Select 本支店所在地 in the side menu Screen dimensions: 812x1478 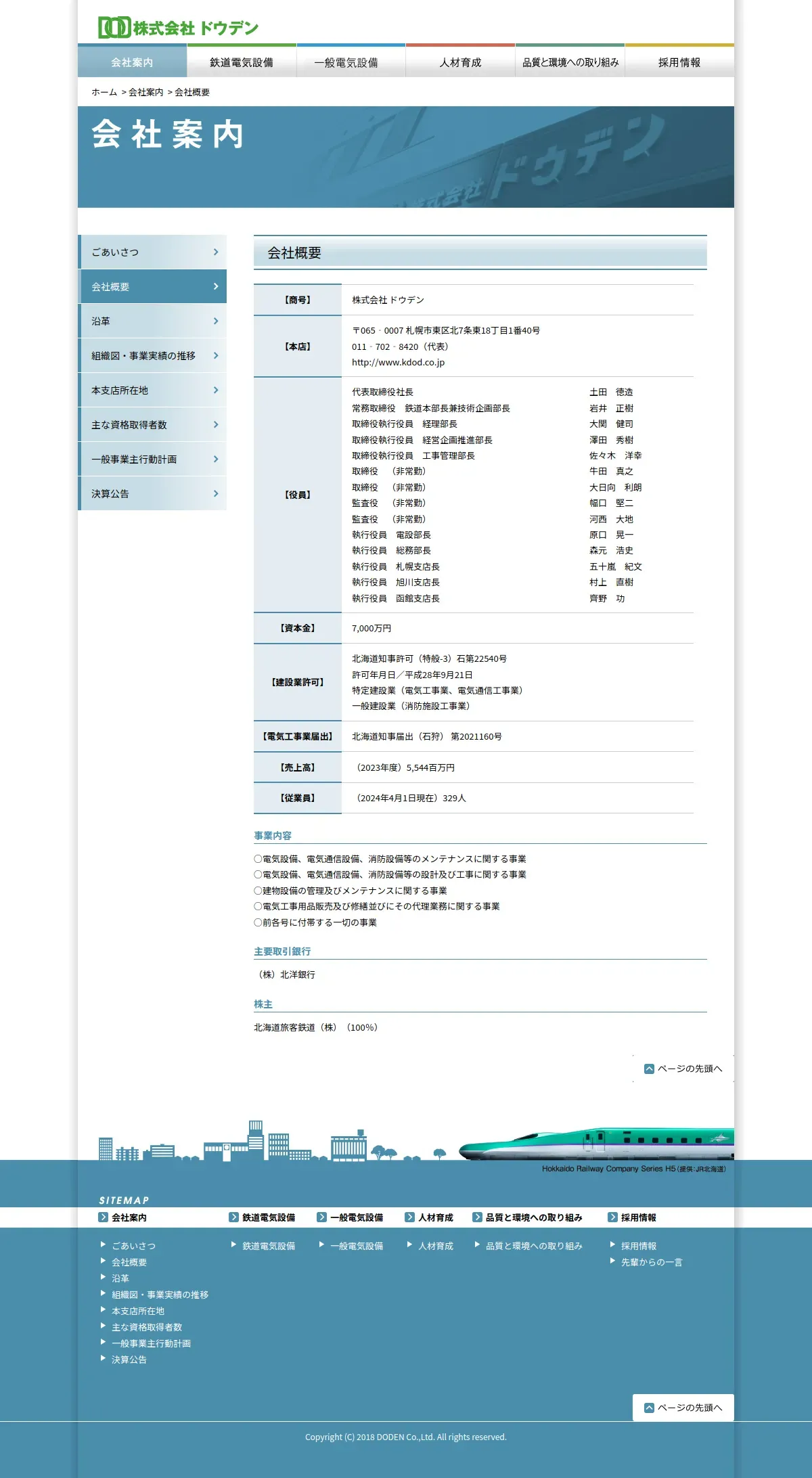(x=152, y=390)
